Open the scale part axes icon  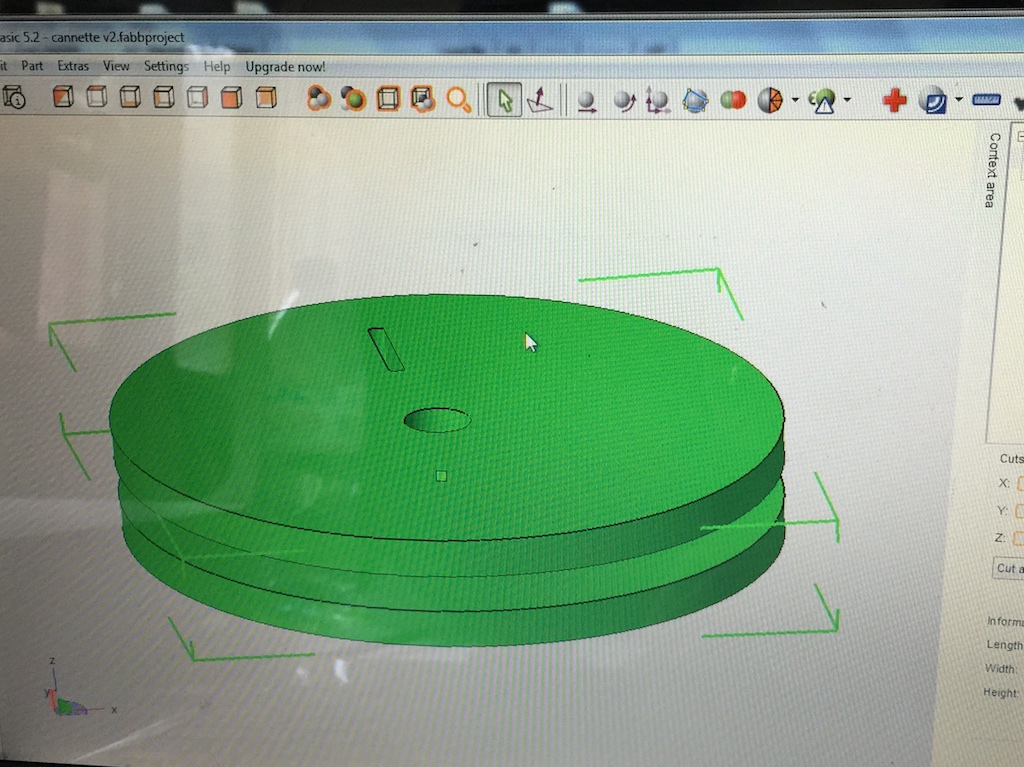pyautogui.click(x=658, y=101)
